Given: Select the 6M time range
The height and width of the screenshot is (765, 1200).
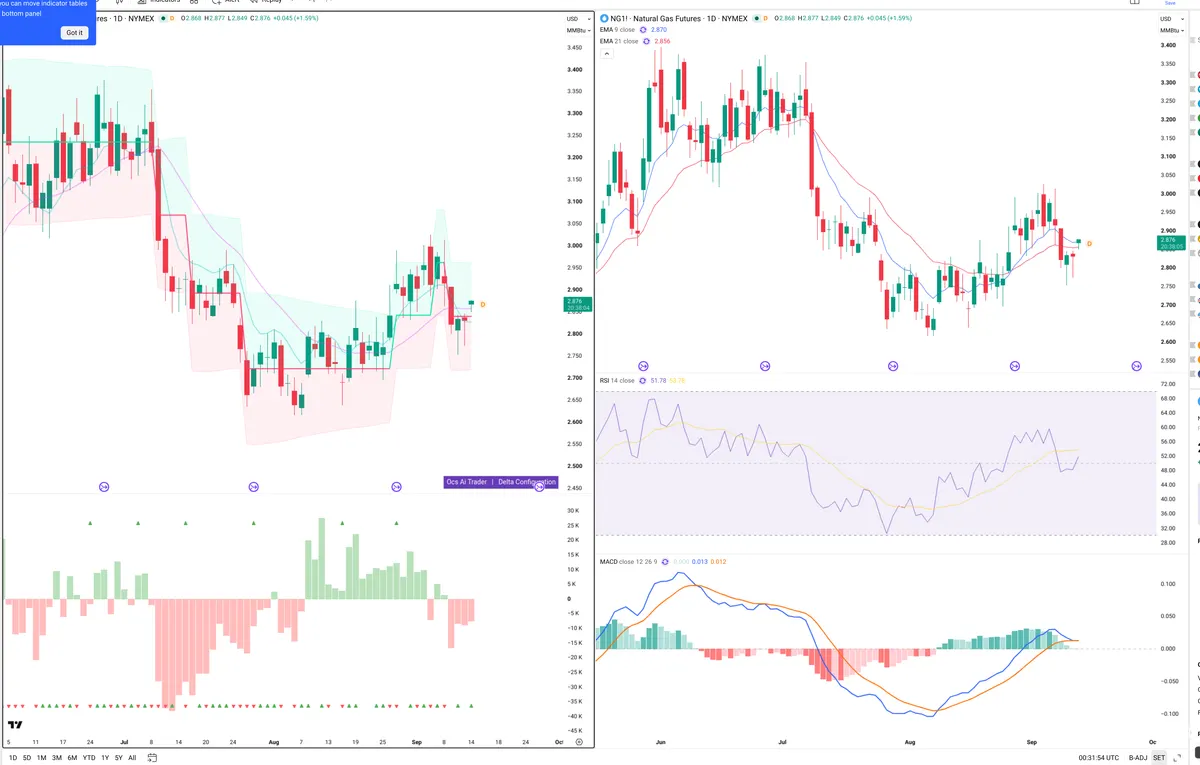Looking at the screenshot, I should point(72,758).
